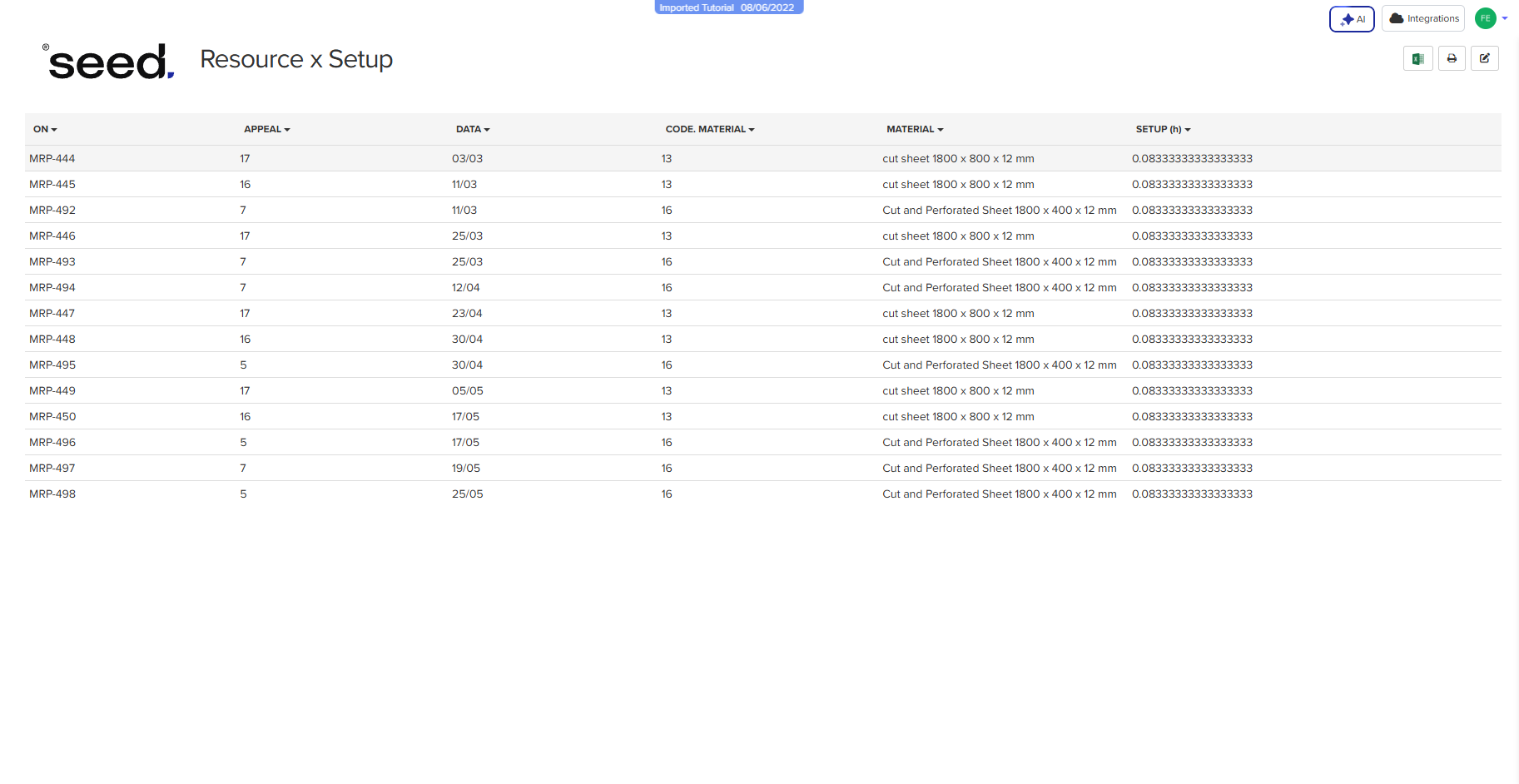The image size is (1519, 784).
Task: Sort by CODE. MATERIAL column header
Action: point(709,129)
